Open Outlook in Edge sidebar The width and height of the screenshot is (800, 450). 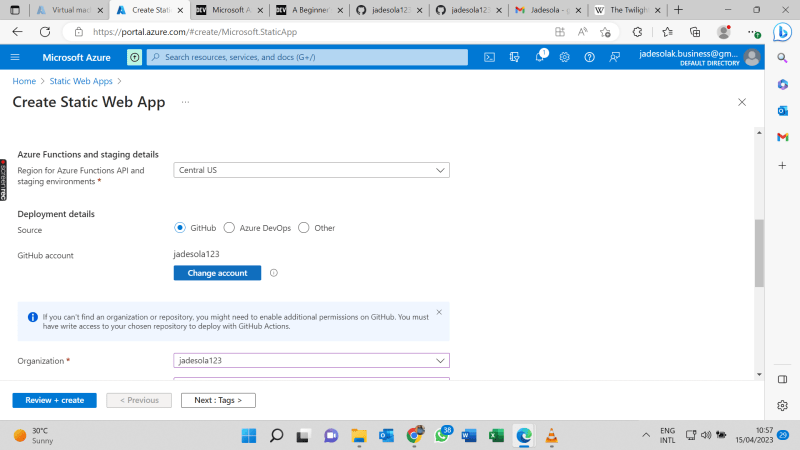[783, 111]
